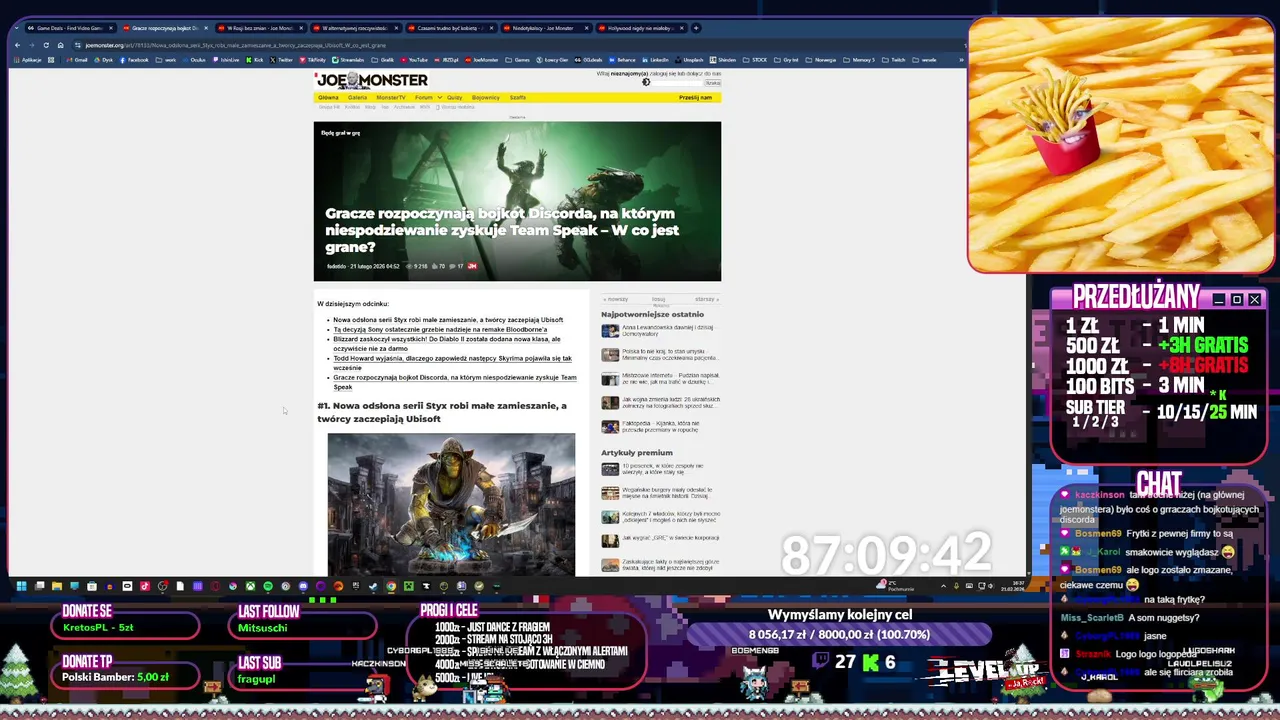Image resolution: width=1280 pixels, height=720 pixels.
Task: Open the Gmail bookmark
Action: click(77, 60)
